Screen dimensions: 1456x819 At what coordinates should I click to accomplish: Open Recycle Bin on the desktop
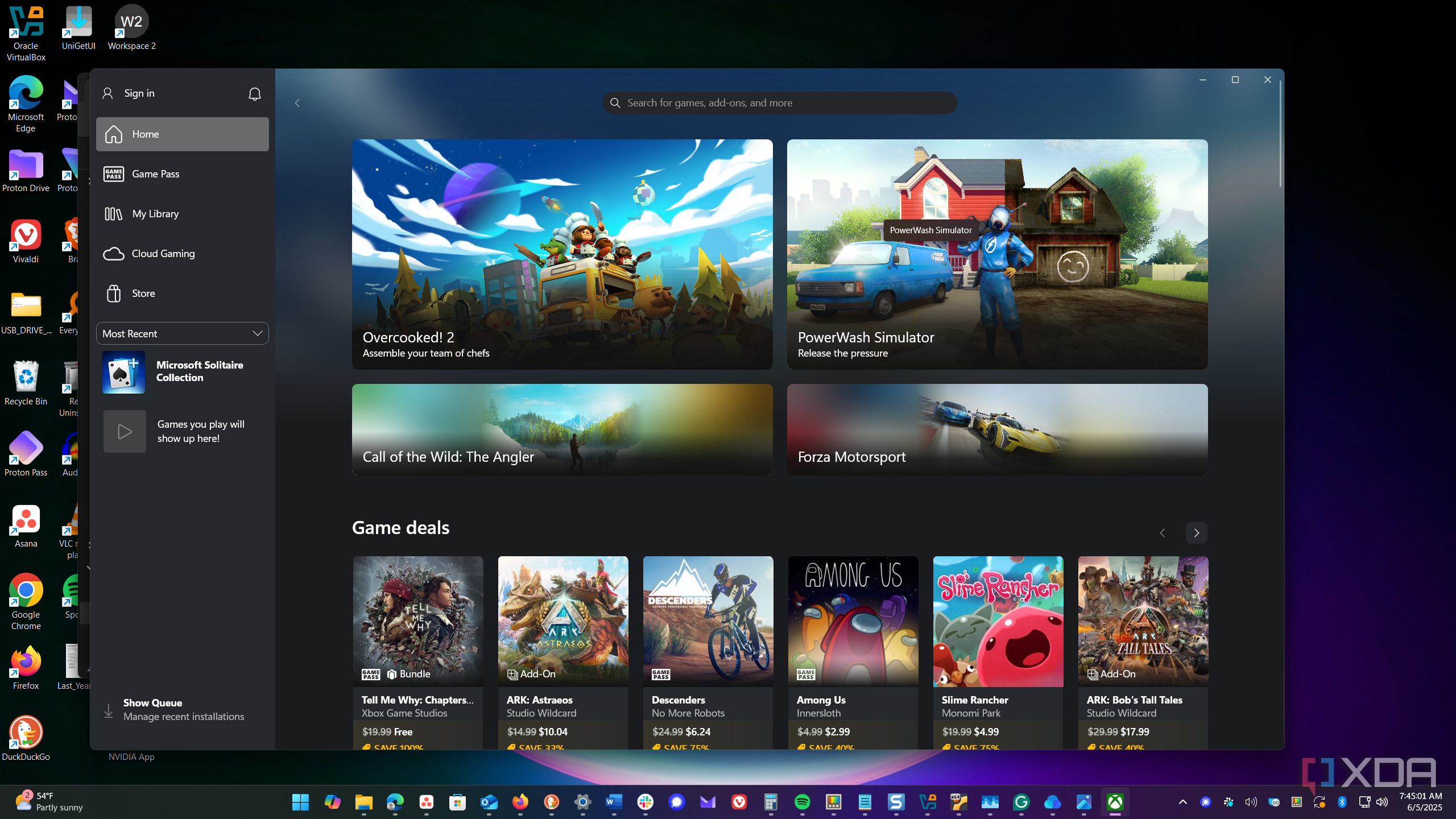tap(26, 382)
